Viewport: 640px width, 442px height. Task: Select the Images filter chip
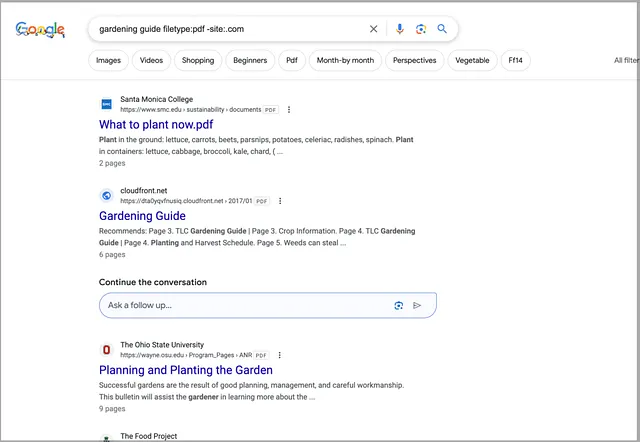coord(109,60)
